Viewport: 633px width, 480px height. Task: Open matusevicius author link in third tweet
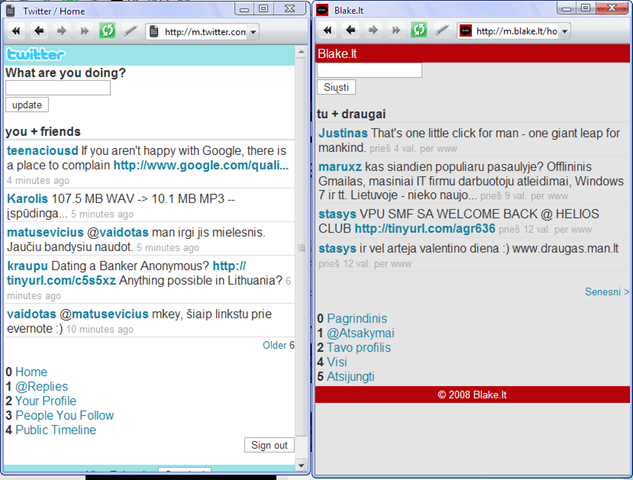[x=45, y=233]
